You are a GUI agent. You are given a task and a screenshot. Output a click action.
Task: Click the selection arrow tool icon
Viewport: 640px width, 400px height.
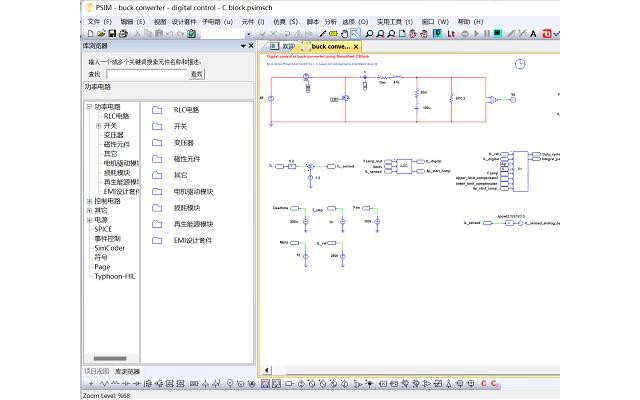pyautogui.click(x=355, y=34)
